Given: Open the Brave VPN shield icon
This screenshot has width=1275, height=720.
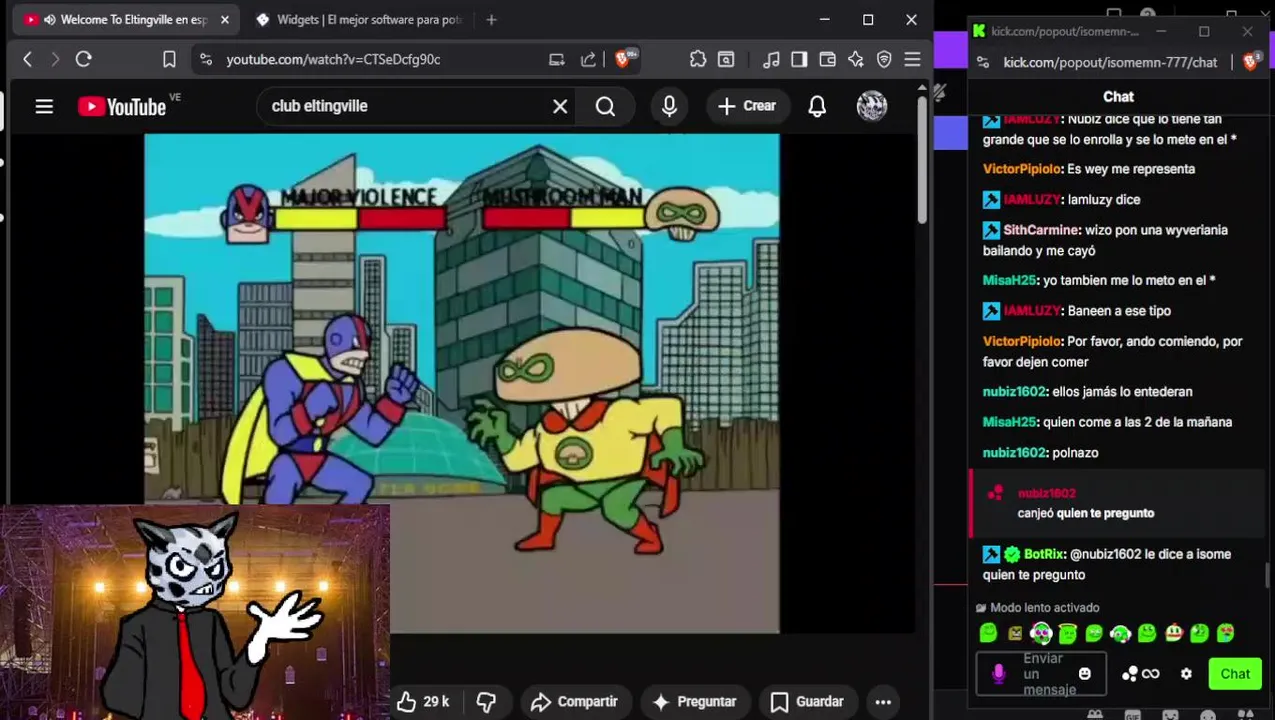Looking at the screenshot, I should click(x=884, y=60).
